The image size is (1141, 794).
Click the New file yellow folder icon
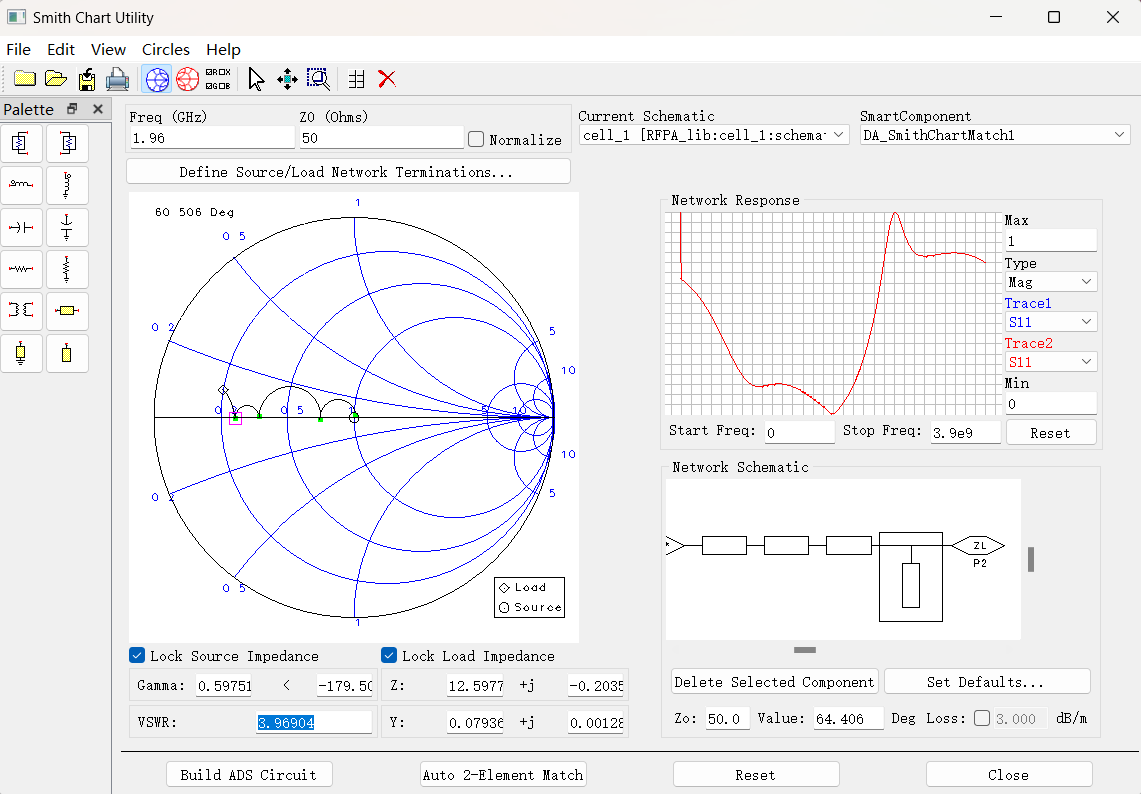click(25, 79)
